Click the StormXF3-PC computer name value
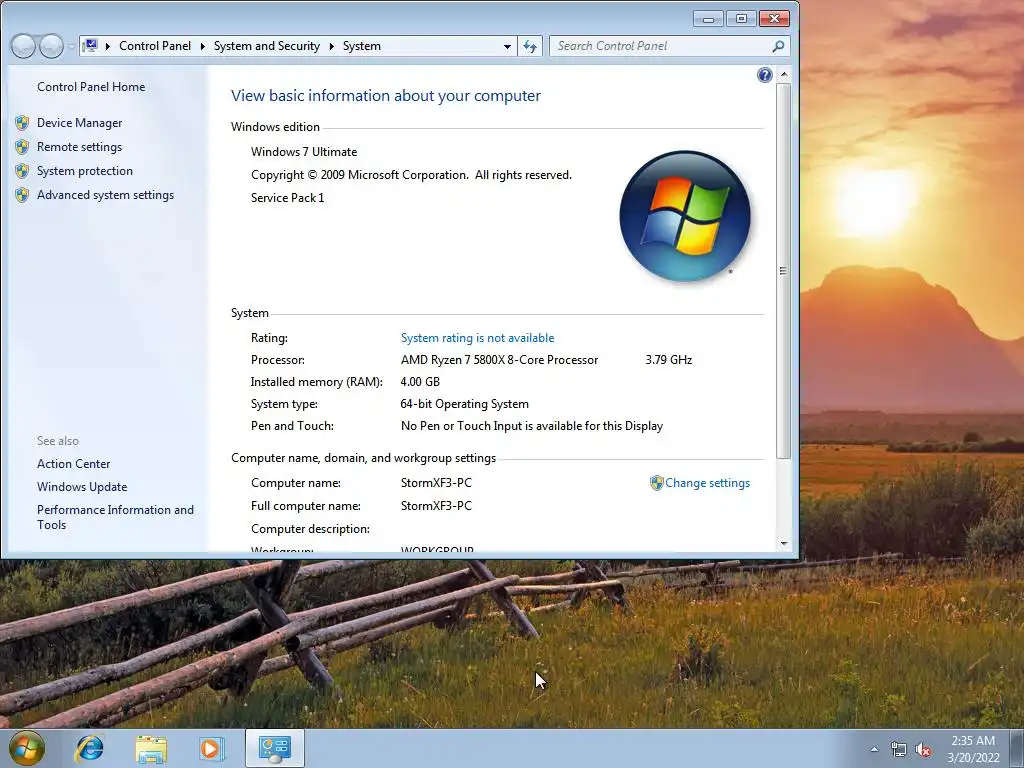Screen dimensions: 1024x768 pyautogui.click(x=436, y=483)
